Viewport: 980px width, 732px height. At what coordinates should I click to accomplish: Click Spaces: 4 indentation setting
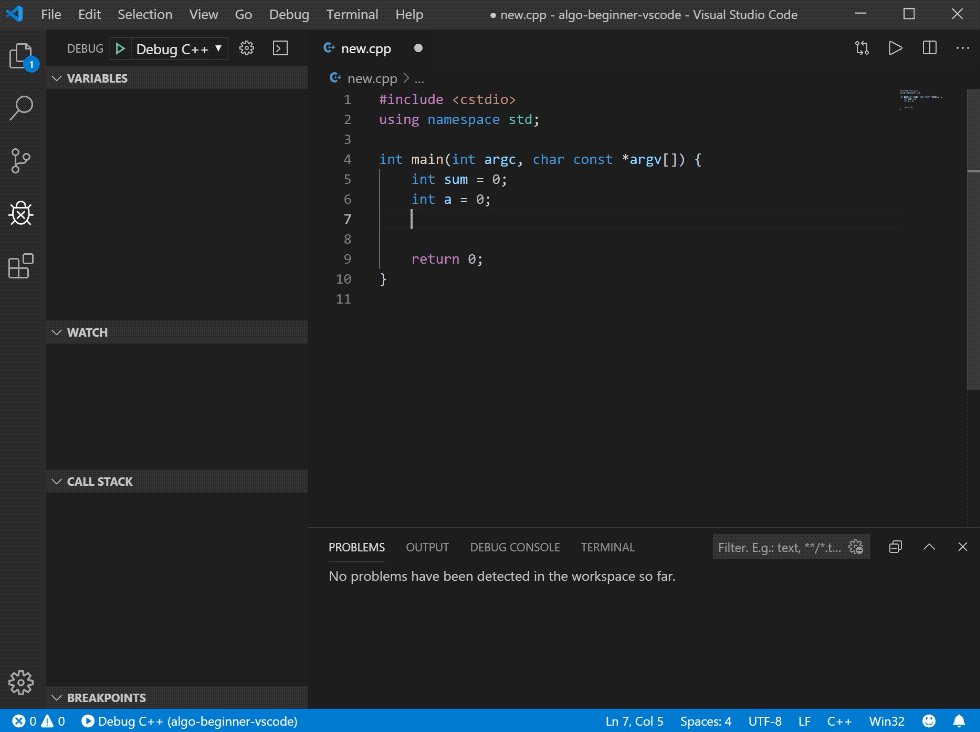(705, 721)
